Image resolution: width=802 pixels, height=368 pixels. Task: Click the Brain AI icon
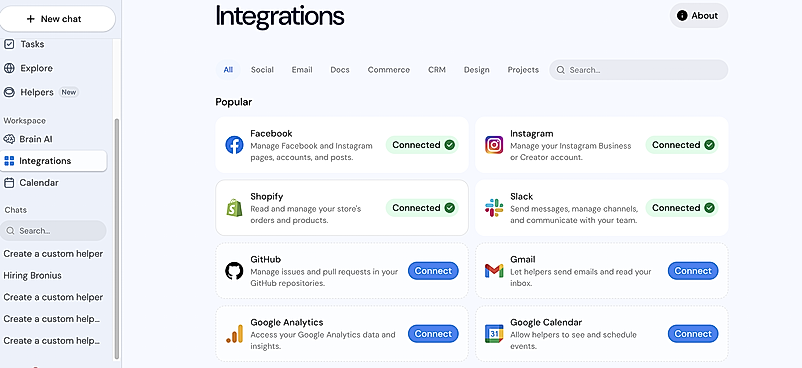click(9, 139)
